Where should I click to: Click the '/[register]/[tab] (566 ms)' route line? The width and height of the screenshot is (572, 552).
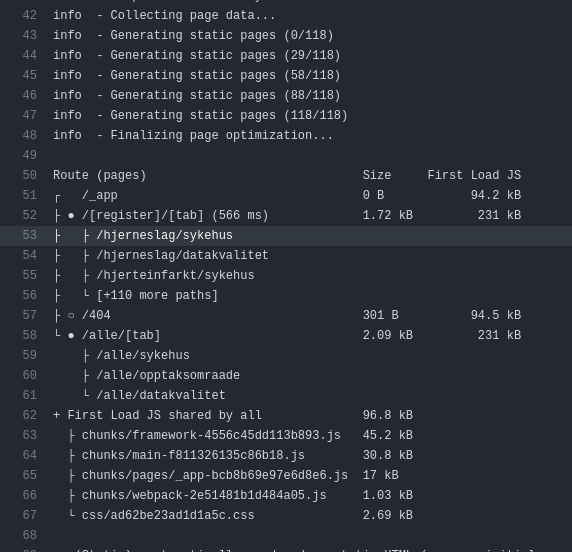pyautogui.click(x=175, y=215)
